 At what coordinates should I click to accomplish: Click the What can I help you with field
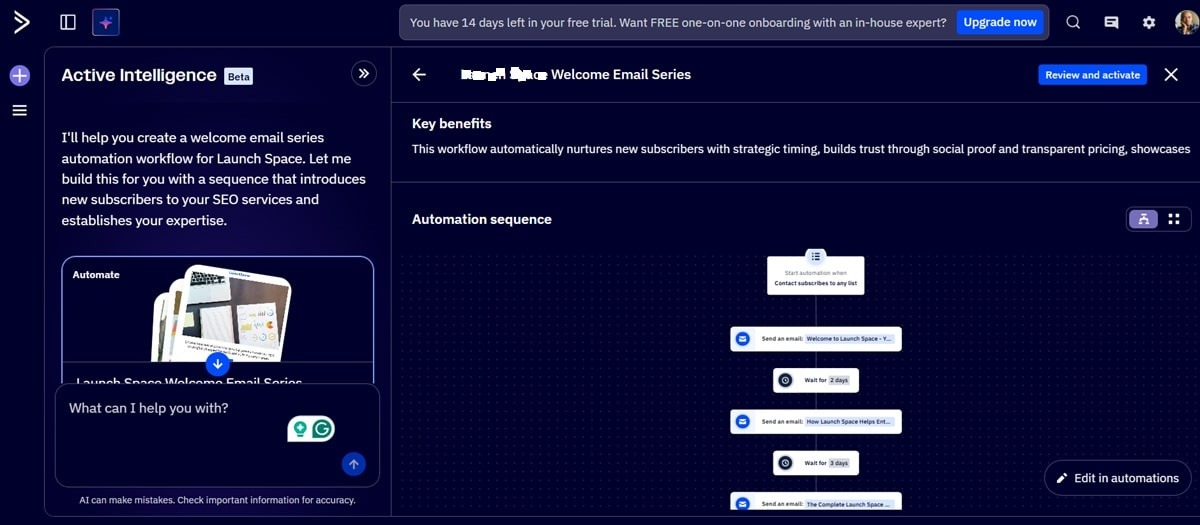[217, 435]
